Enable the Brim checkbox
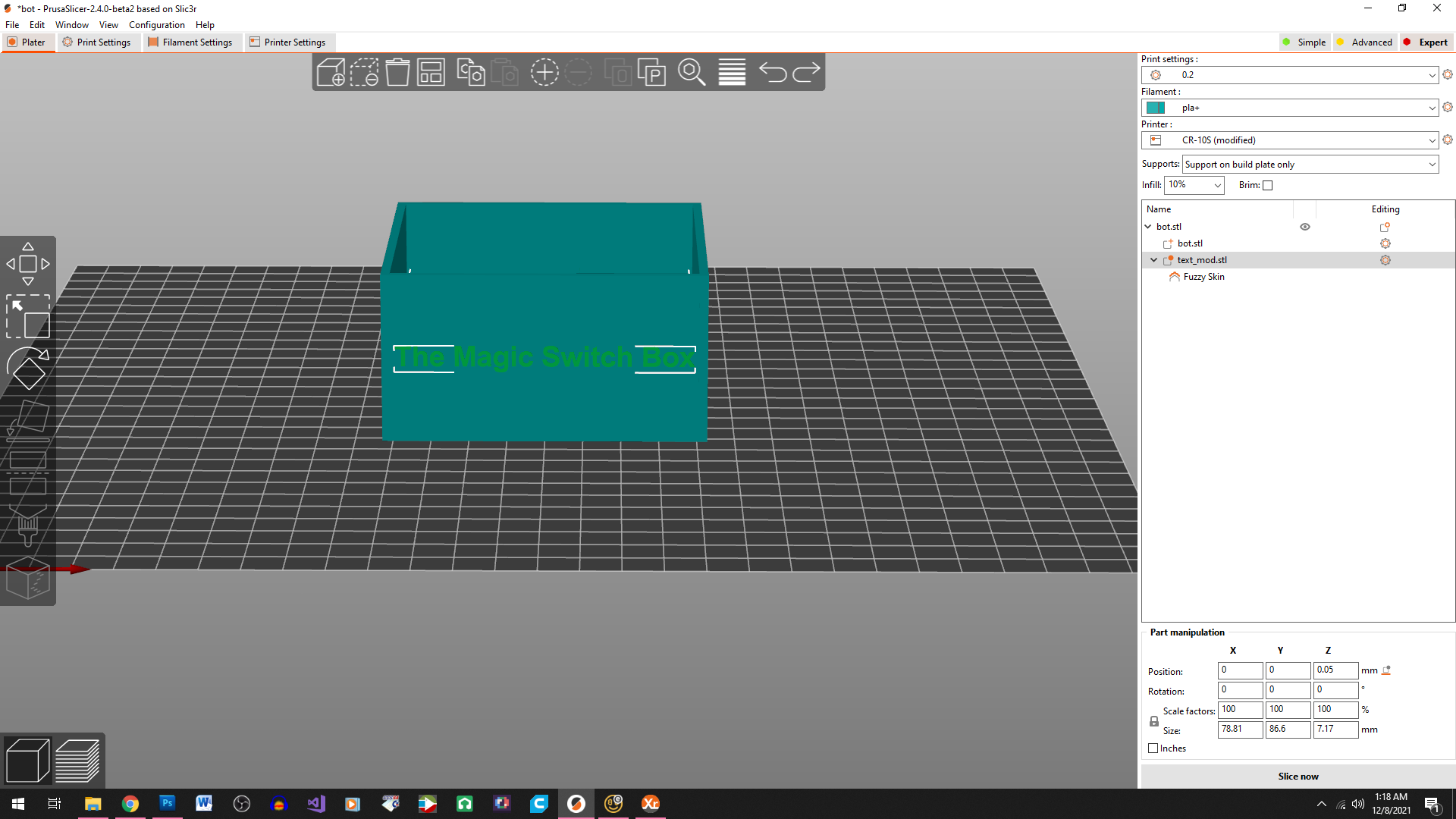The height and width of the screenshot is (819, 1456). 1267,185
